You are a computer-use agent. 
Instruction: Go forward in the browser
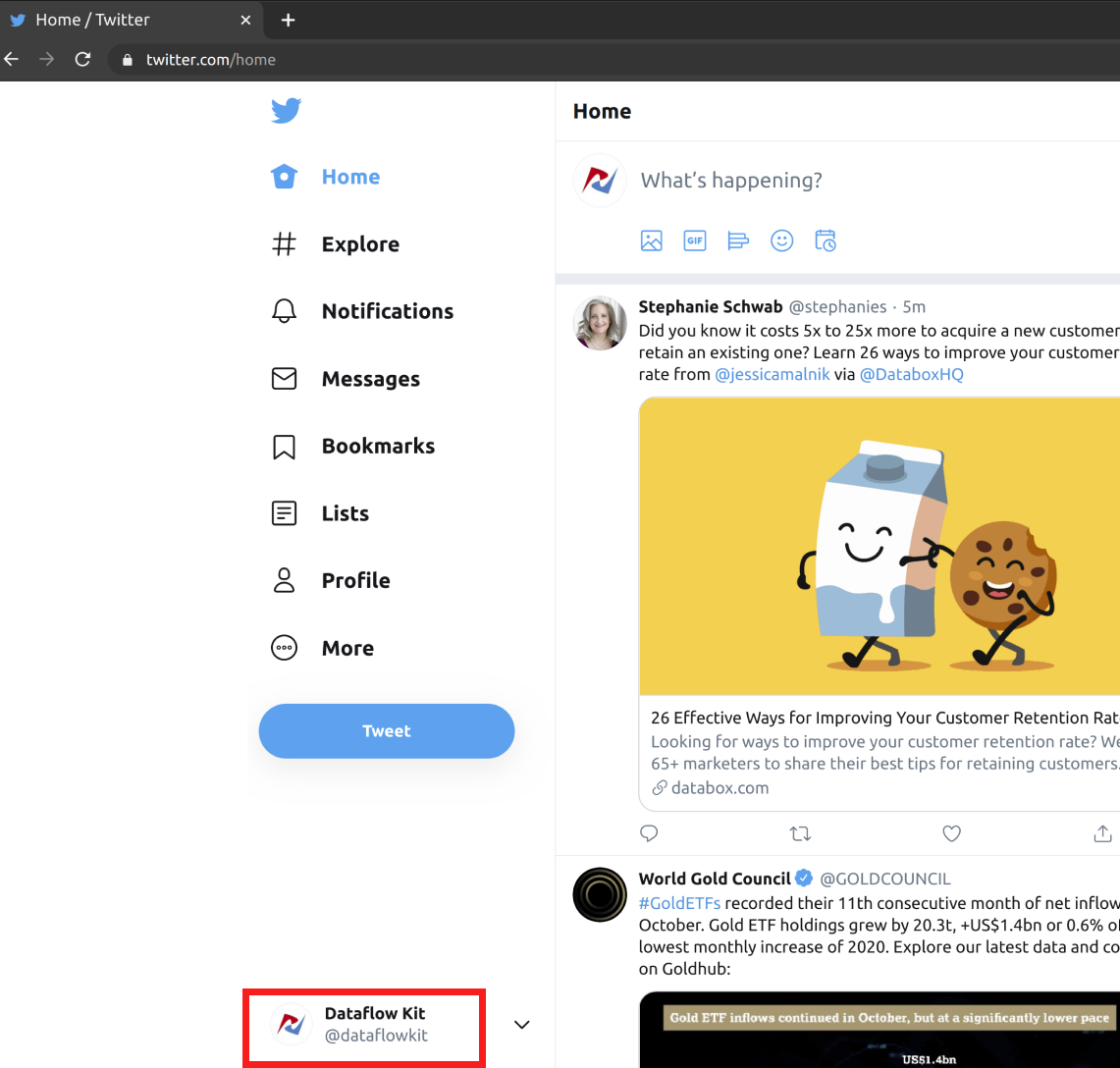pos(46,59)
